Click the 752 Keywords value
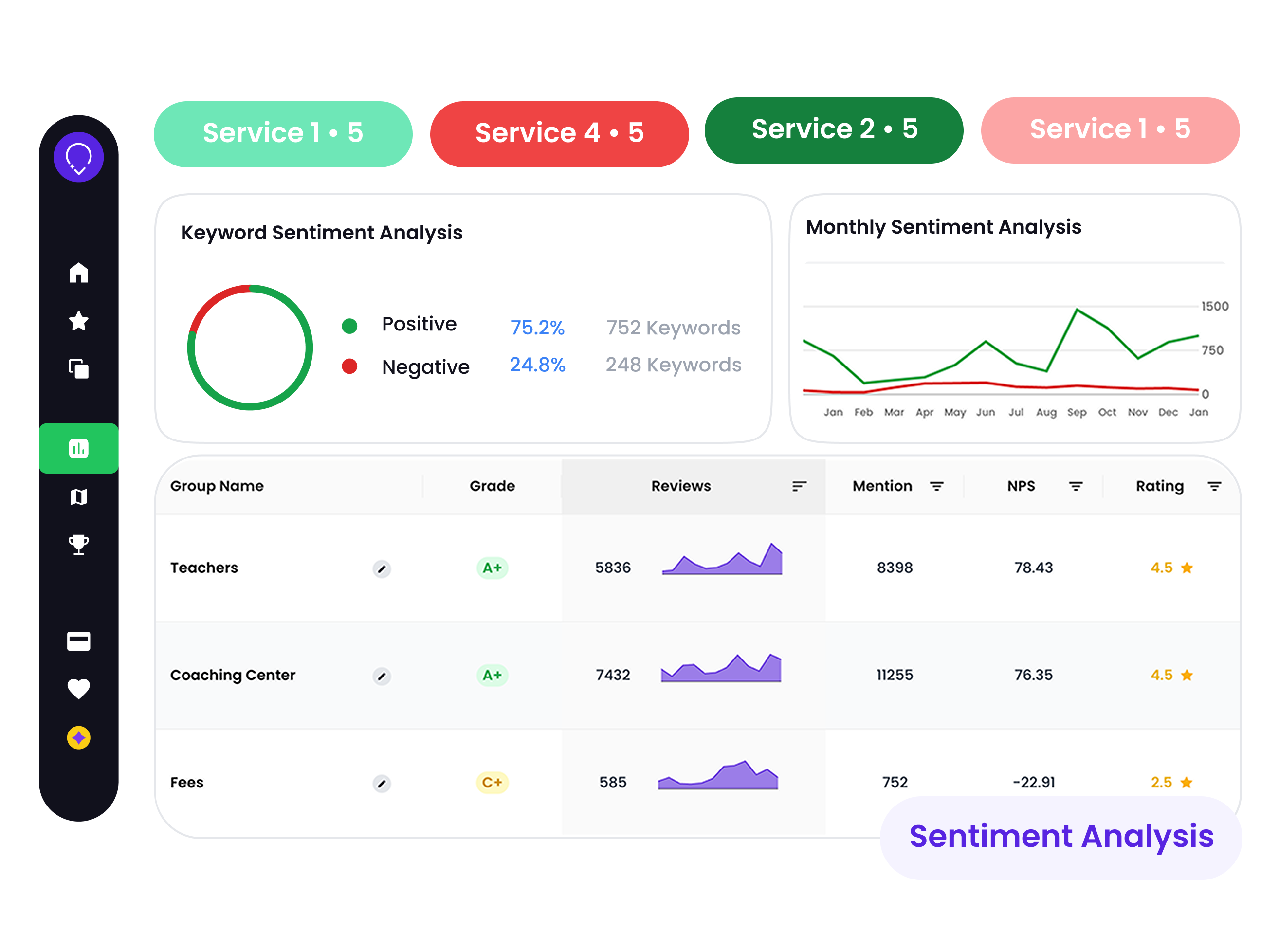Screen dimensions: 1279x952 (x=673, y=328)
